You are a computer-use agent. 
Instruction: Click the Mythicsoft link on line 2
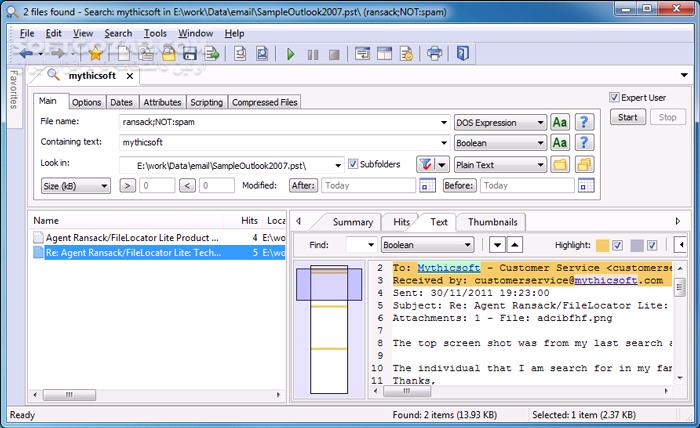click(449, 268)
